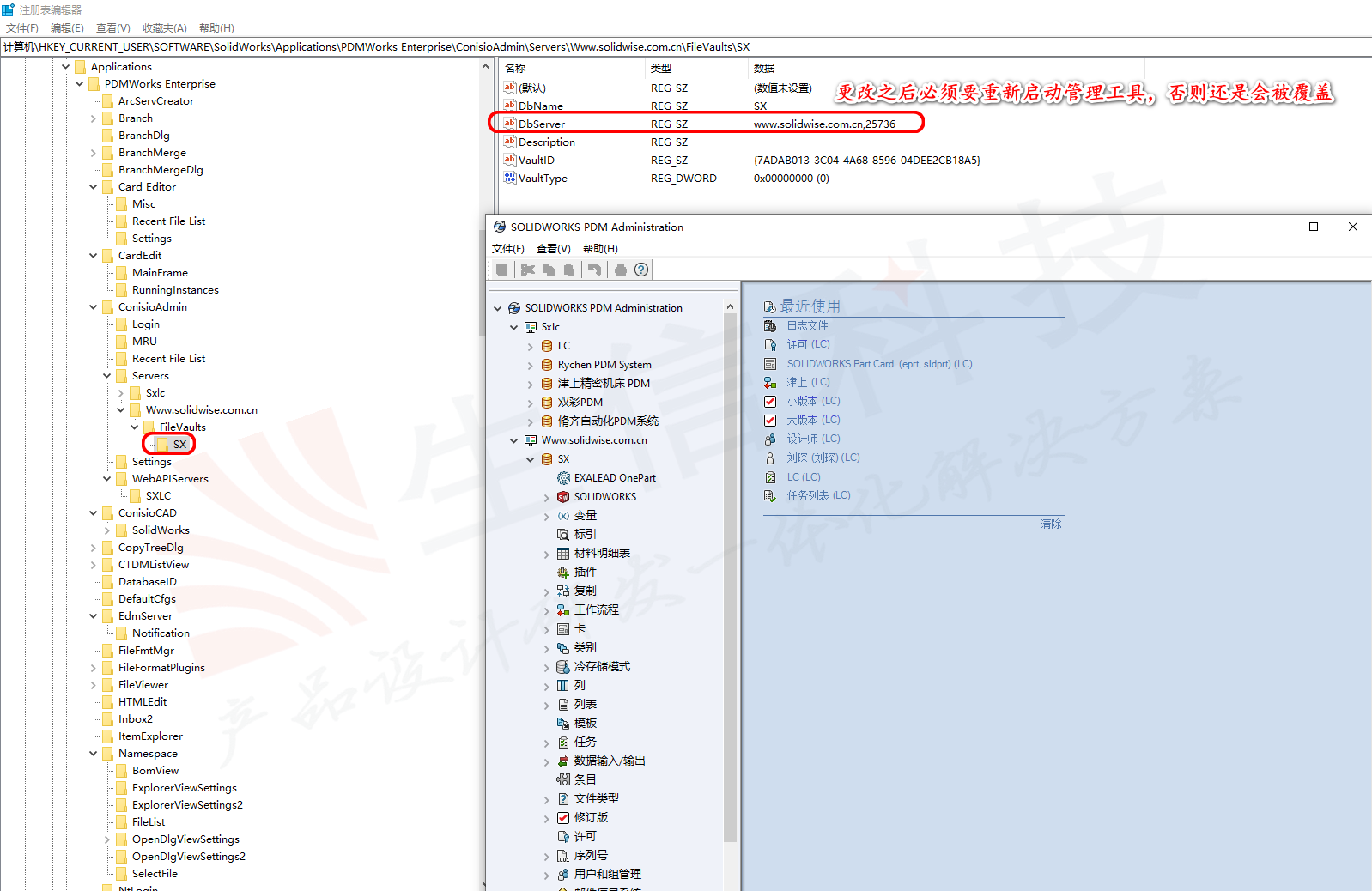Screen dimensions: 1372x891
Task: Select the 文件类型 node in the PDM tree
Action: tap(596, 799)
